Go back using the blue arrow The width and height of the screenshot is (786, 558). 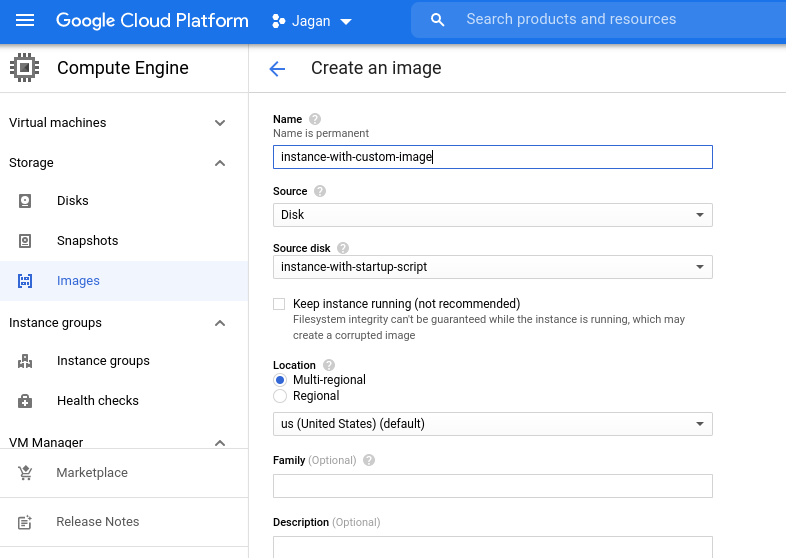coord(277,68)
